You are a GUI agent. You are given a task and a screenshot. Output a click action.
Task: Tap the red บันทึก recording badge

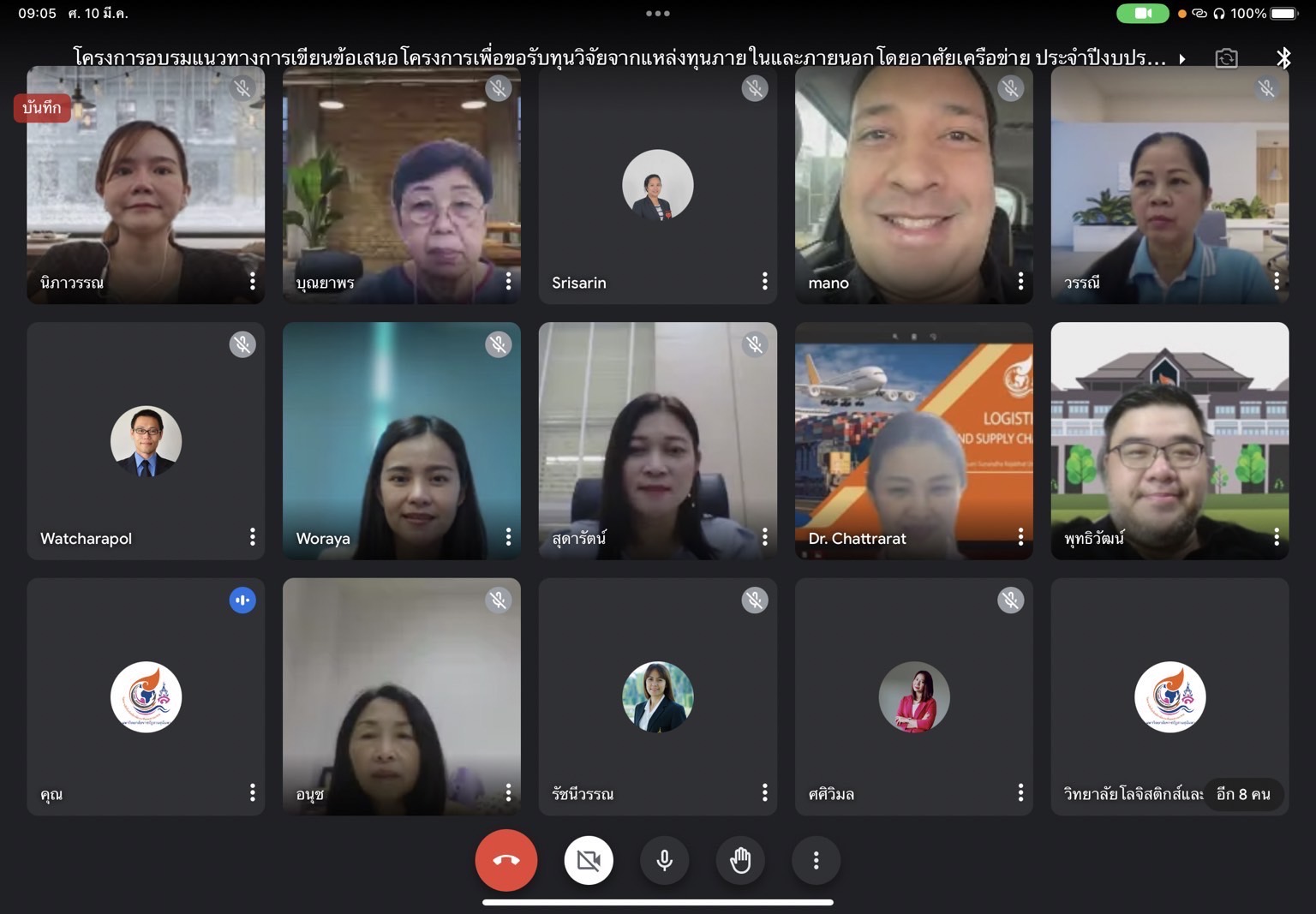[x=42, y=108]
